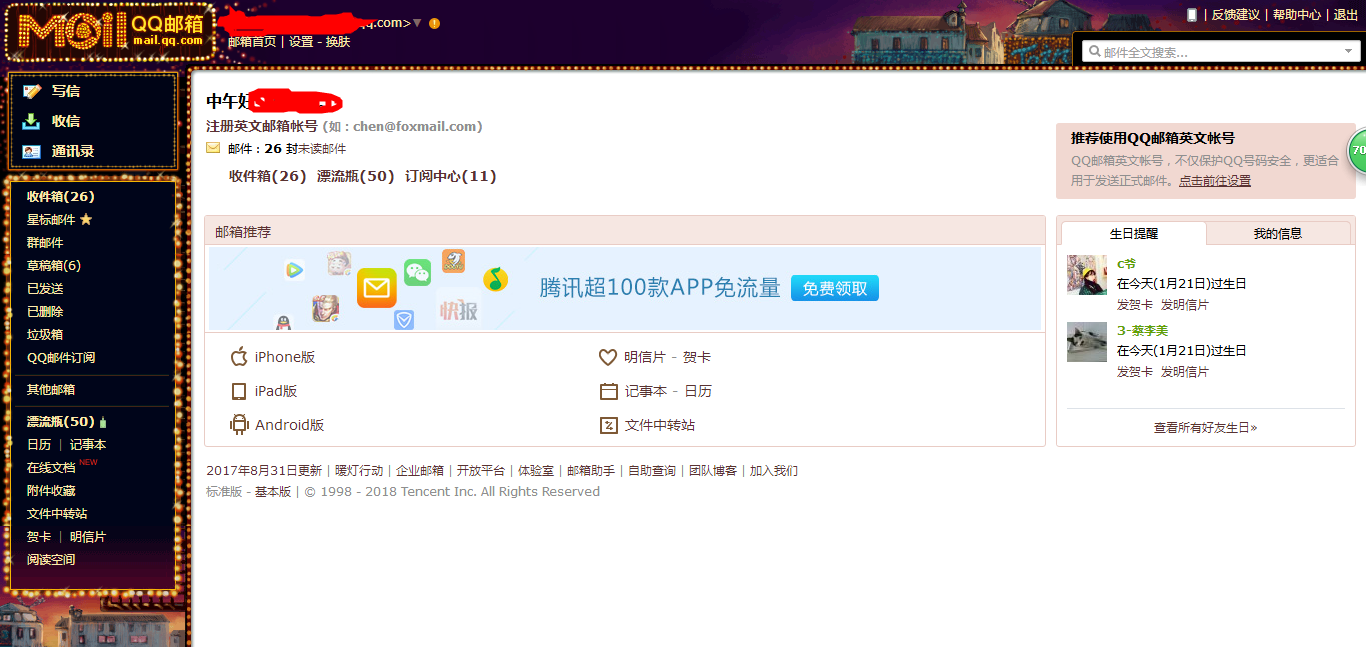Click the Apple icon for iPhone版
The width and height of the screenshot is (1366, 647).
point(239,357)
